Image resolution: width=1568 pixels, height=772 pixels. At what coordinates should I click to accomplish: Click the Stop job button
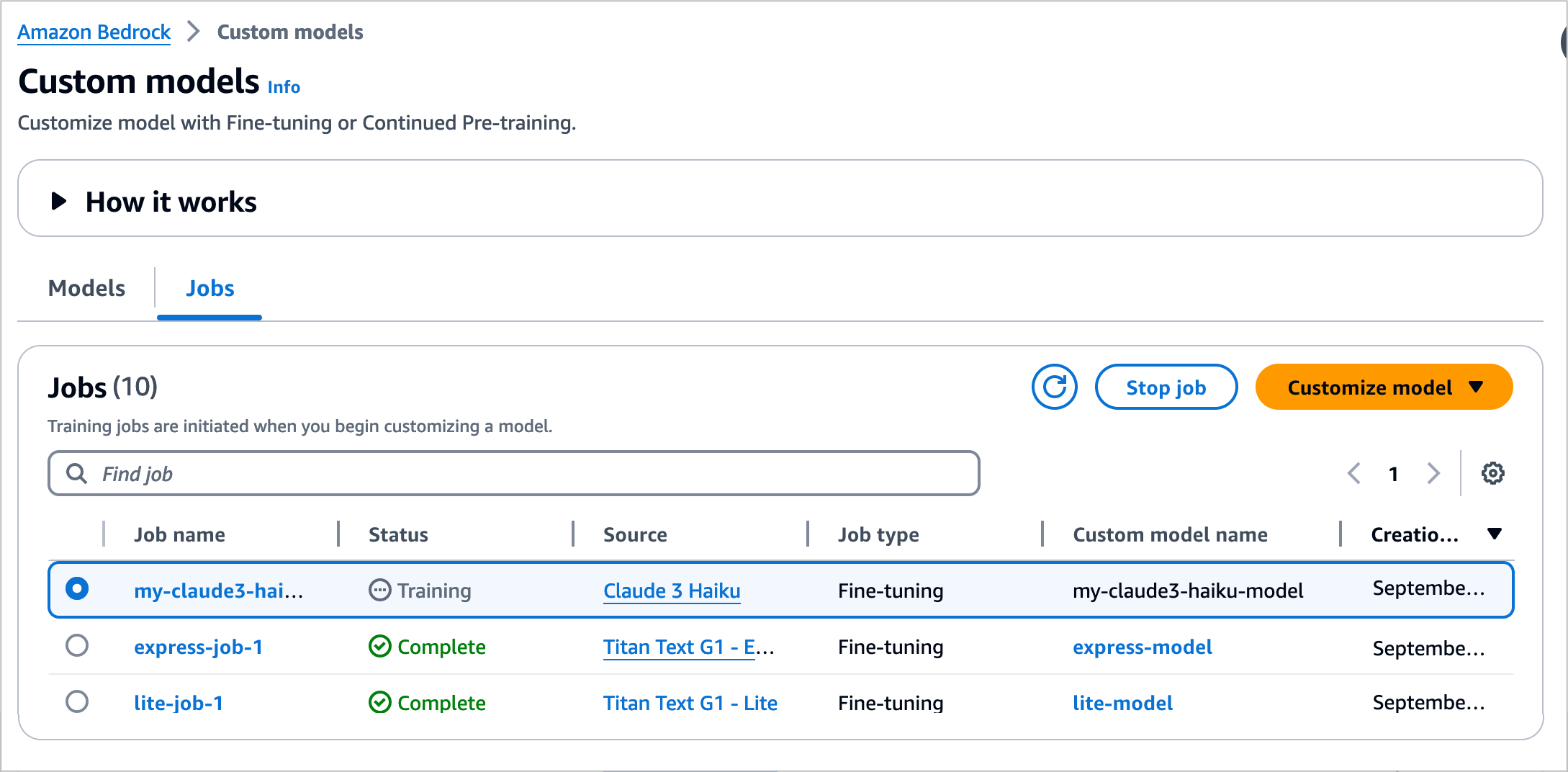pyautogui.click(x=1166, y=387)
